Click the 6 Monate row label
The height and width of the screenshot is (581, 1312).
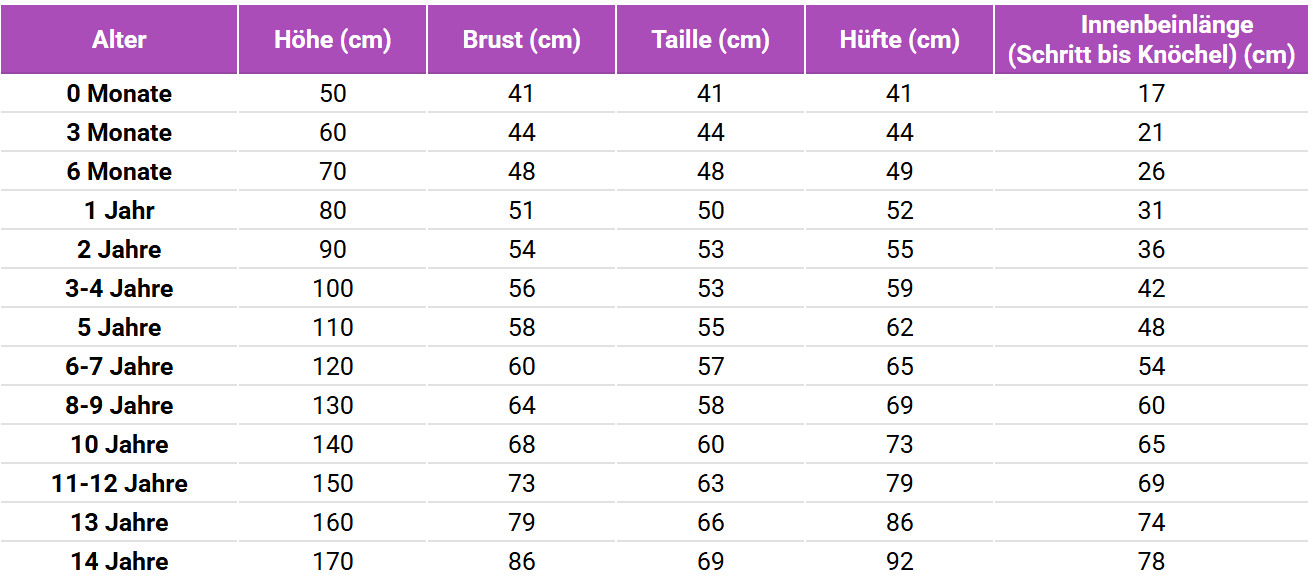119,172
